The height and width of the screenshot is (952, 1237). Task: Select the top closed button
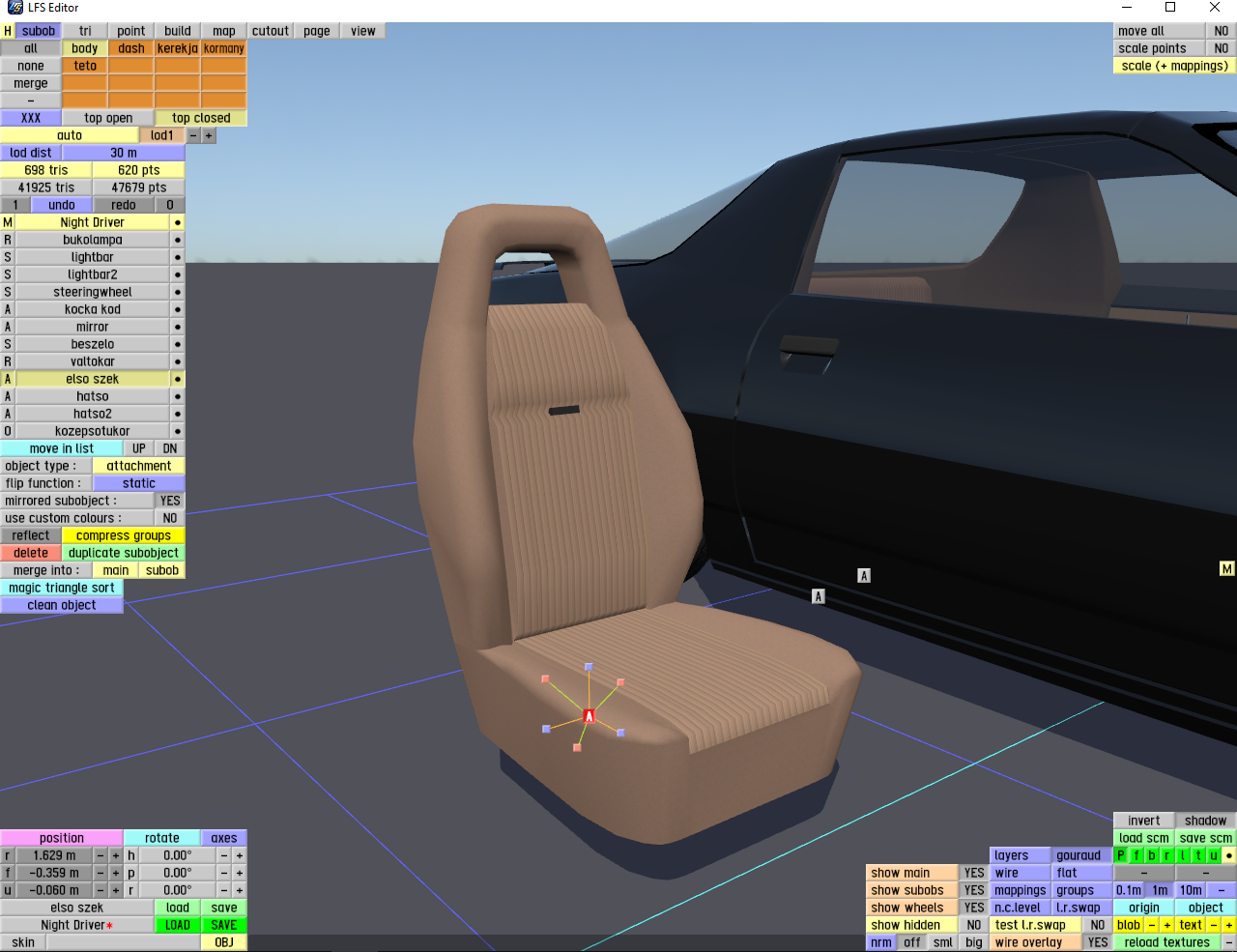tap(201, 118)
